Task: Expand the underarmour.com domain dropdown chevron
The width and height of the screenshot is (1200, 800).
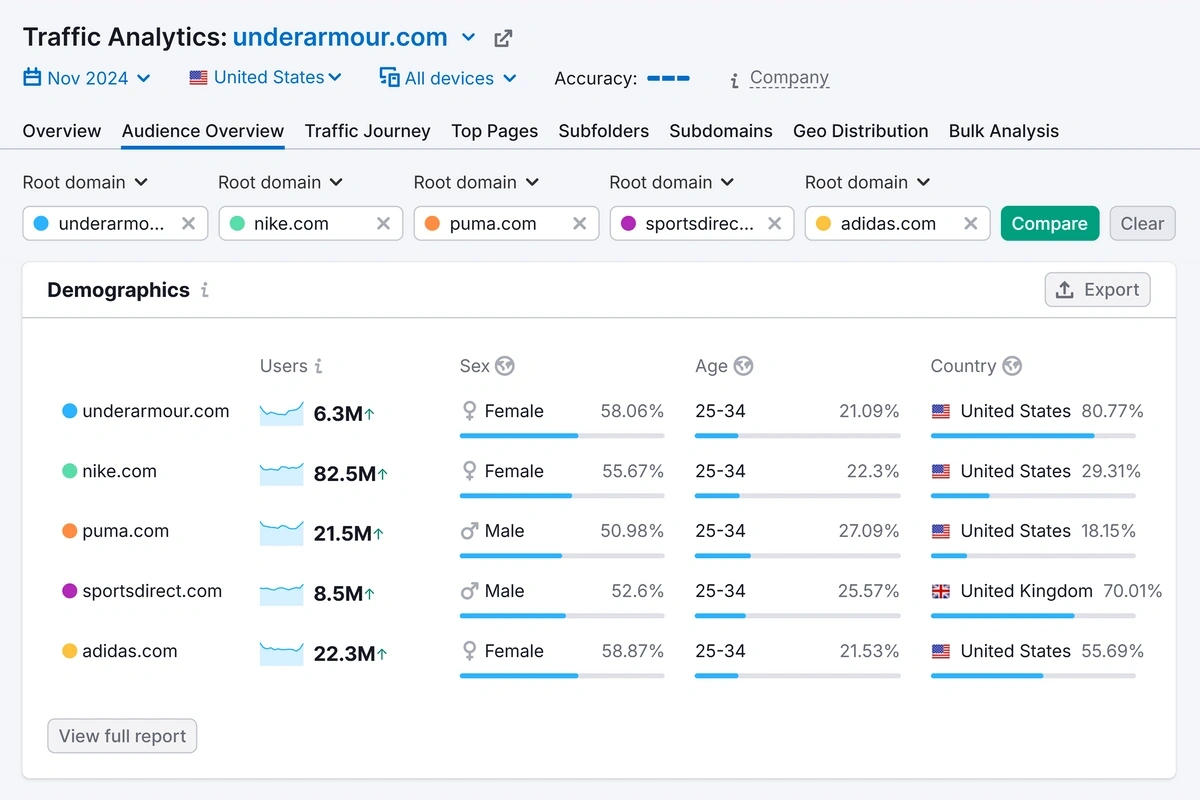Action: pos(468,38)
